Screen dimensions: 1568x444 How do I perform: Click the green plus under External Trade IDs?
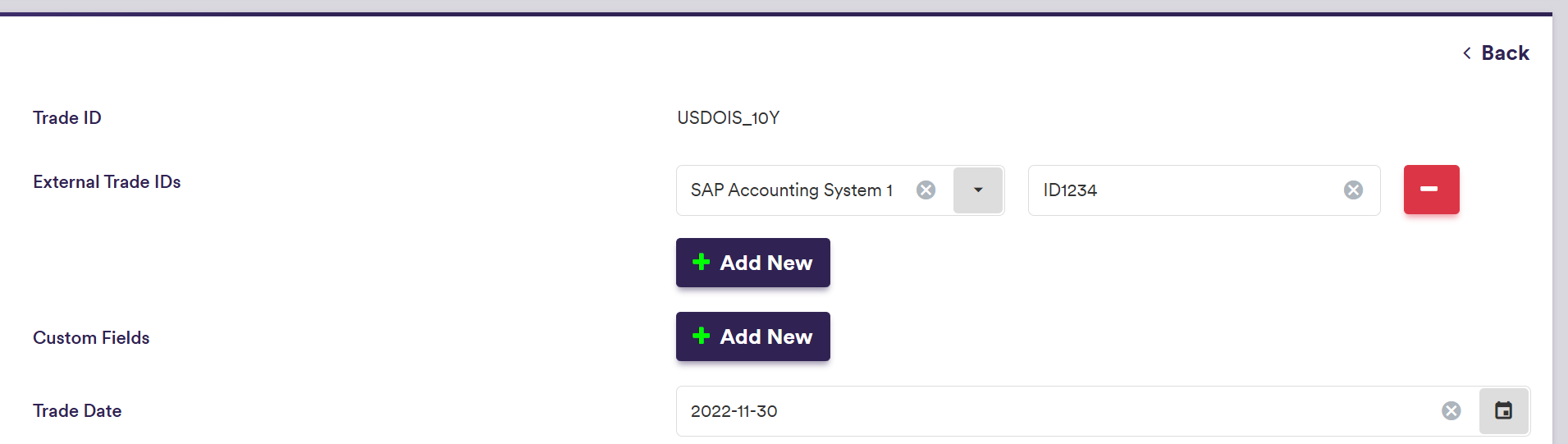pos(702,263)
